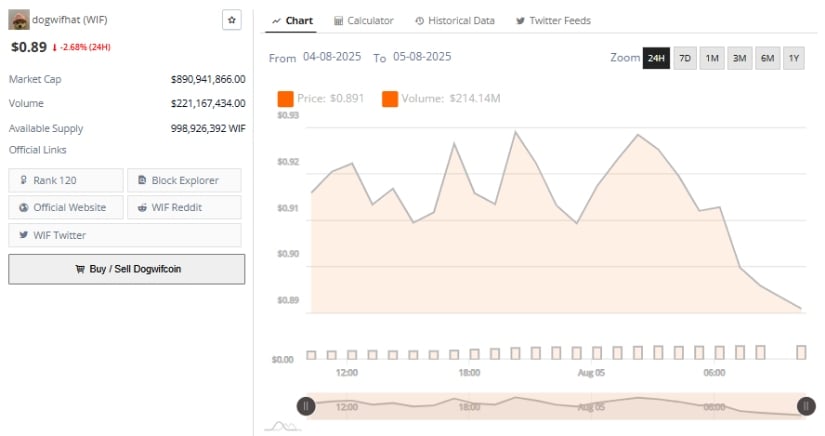Click the Calculator tab icon

(x=338, y=21)
